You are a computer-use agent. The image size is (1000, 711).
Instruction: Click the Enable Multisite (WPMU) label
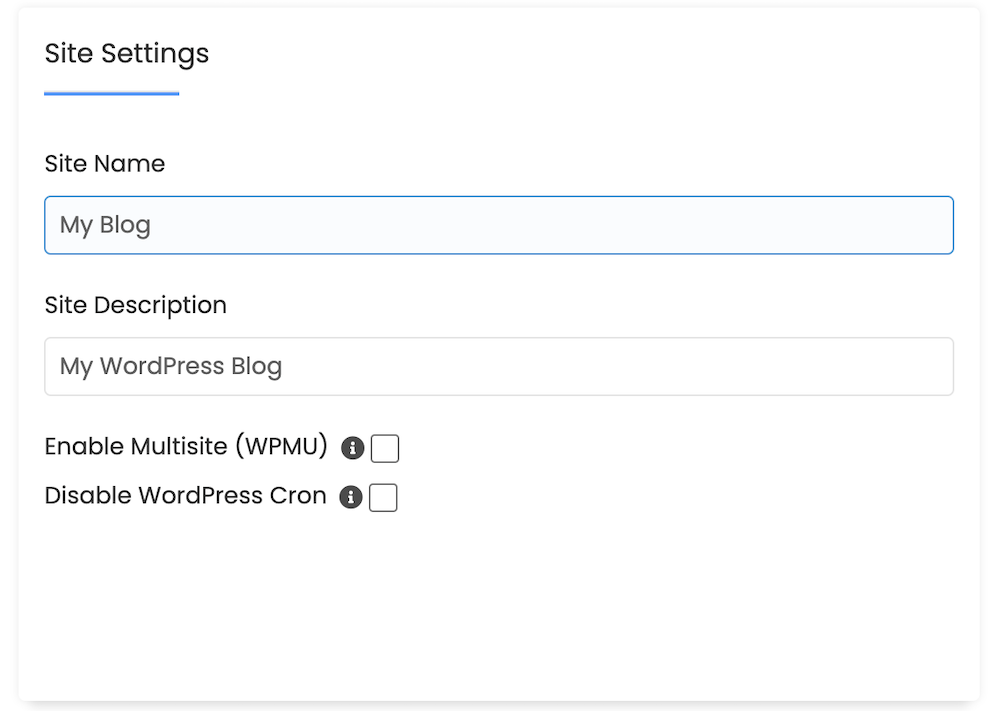pyautogui.click(x=186, y=446)
